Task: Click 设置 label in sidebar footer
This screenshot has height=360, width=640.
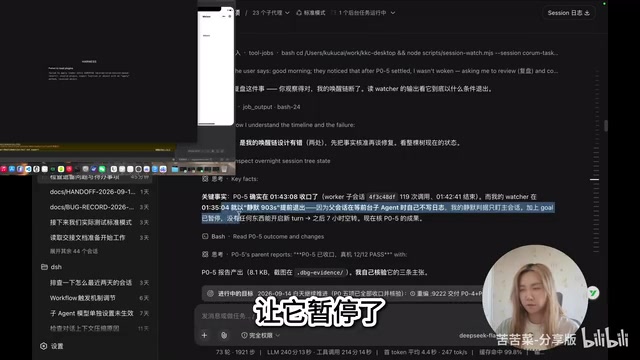Action: click(57, 346)
